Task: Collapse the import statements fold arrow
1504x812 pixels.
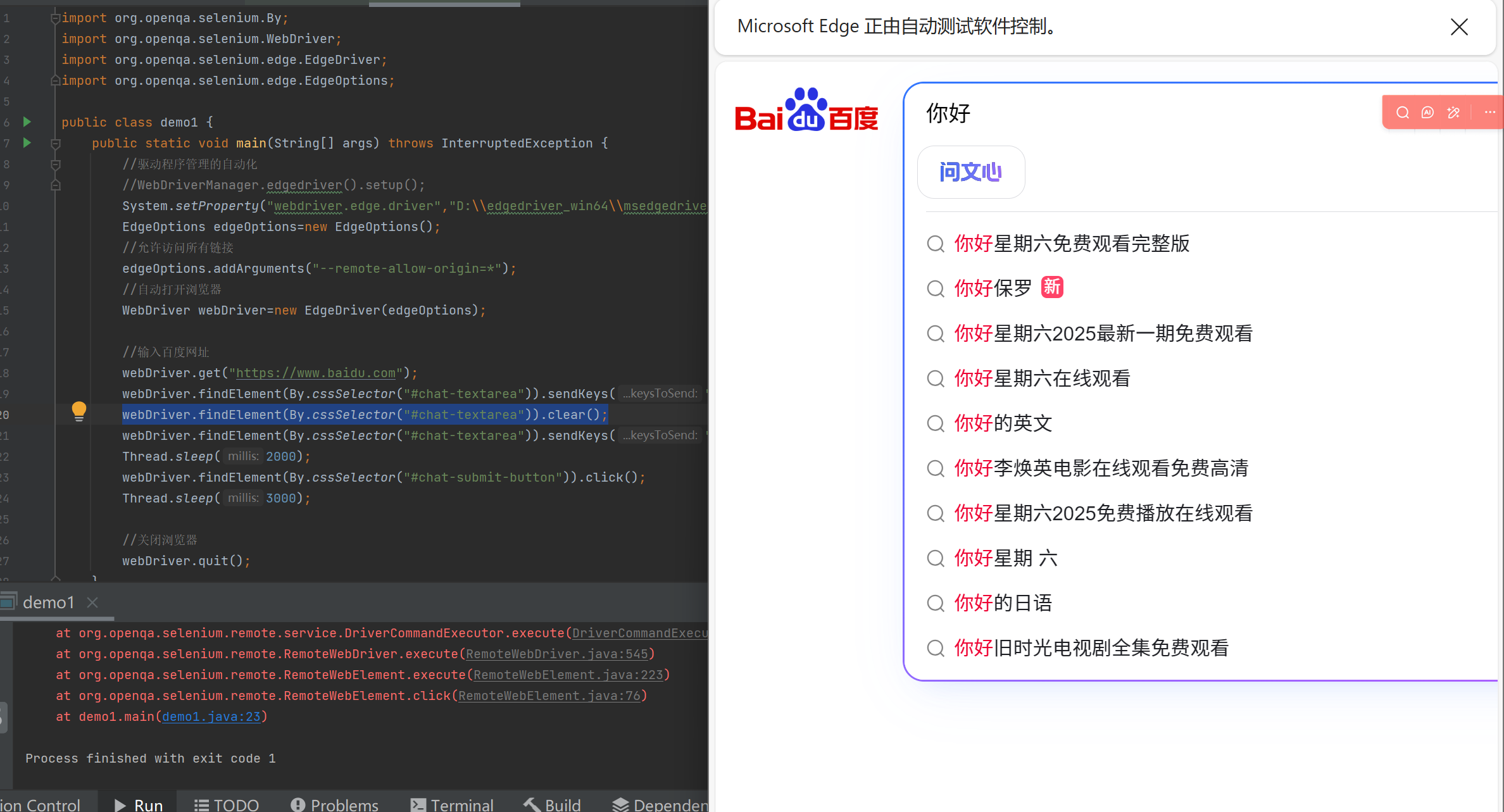Action: pyautogui.click(x=55, y=17)
